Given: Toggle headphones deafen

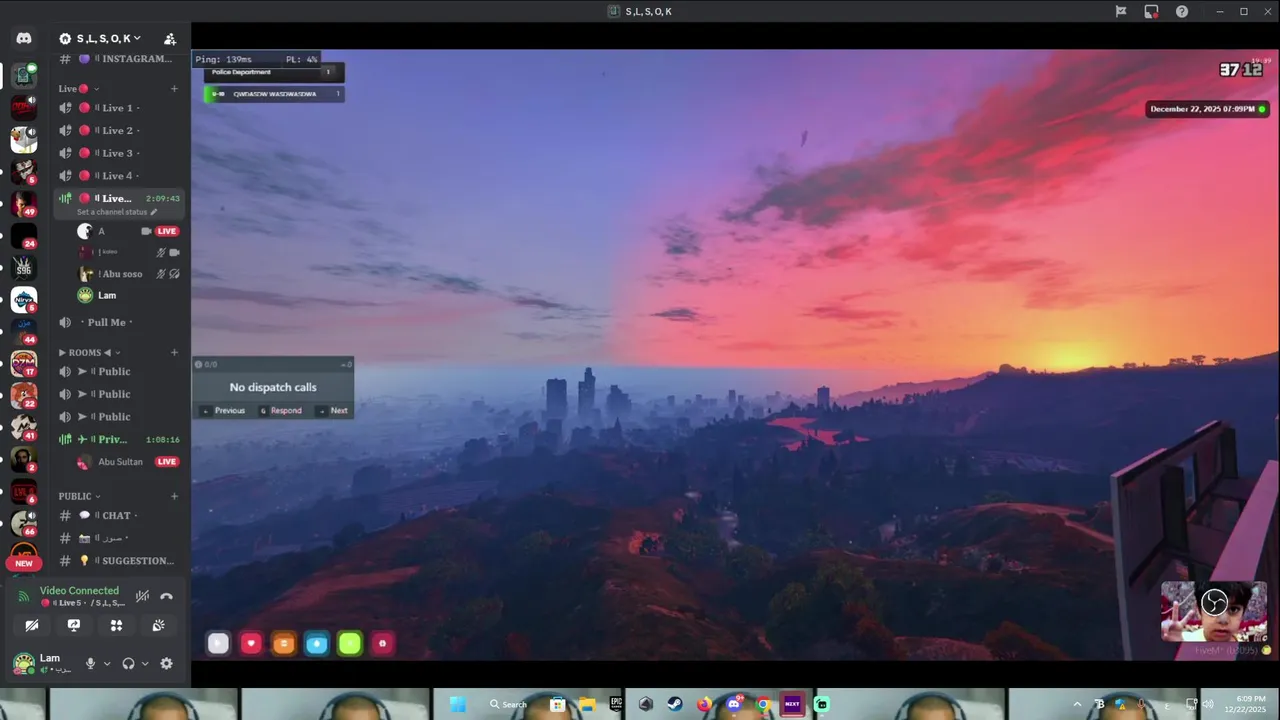Looking at the screenshot, I should click(128, 663).
